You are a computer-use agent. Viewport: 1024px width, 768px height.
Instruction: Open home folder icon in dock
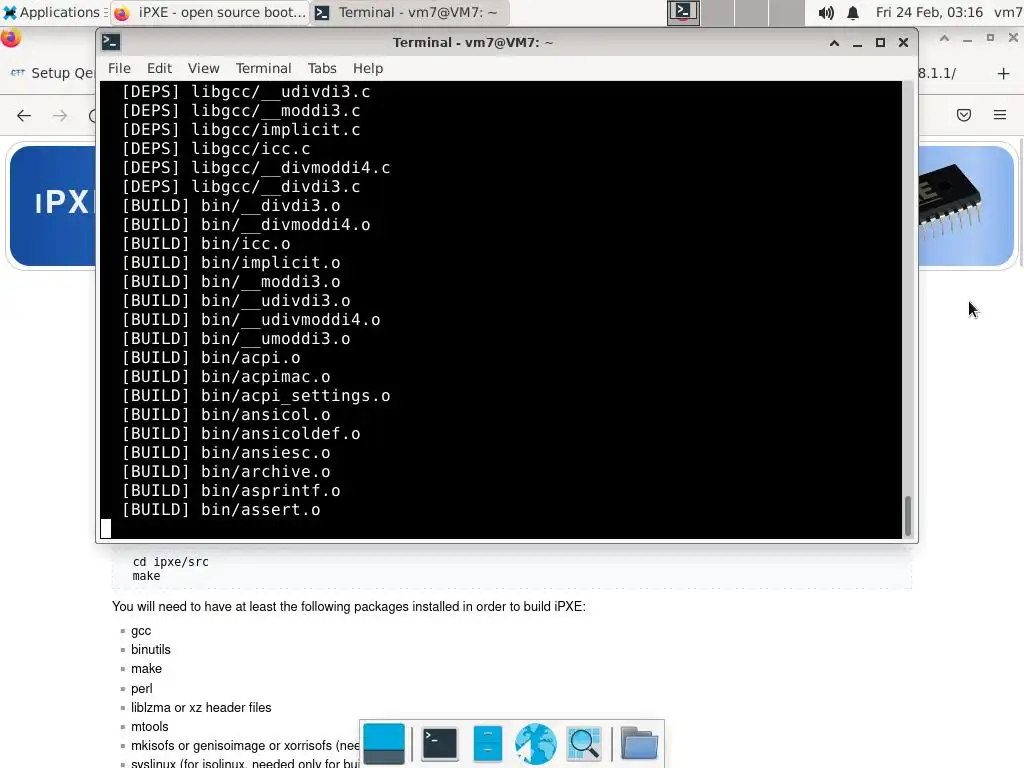[x=639, y=744]
